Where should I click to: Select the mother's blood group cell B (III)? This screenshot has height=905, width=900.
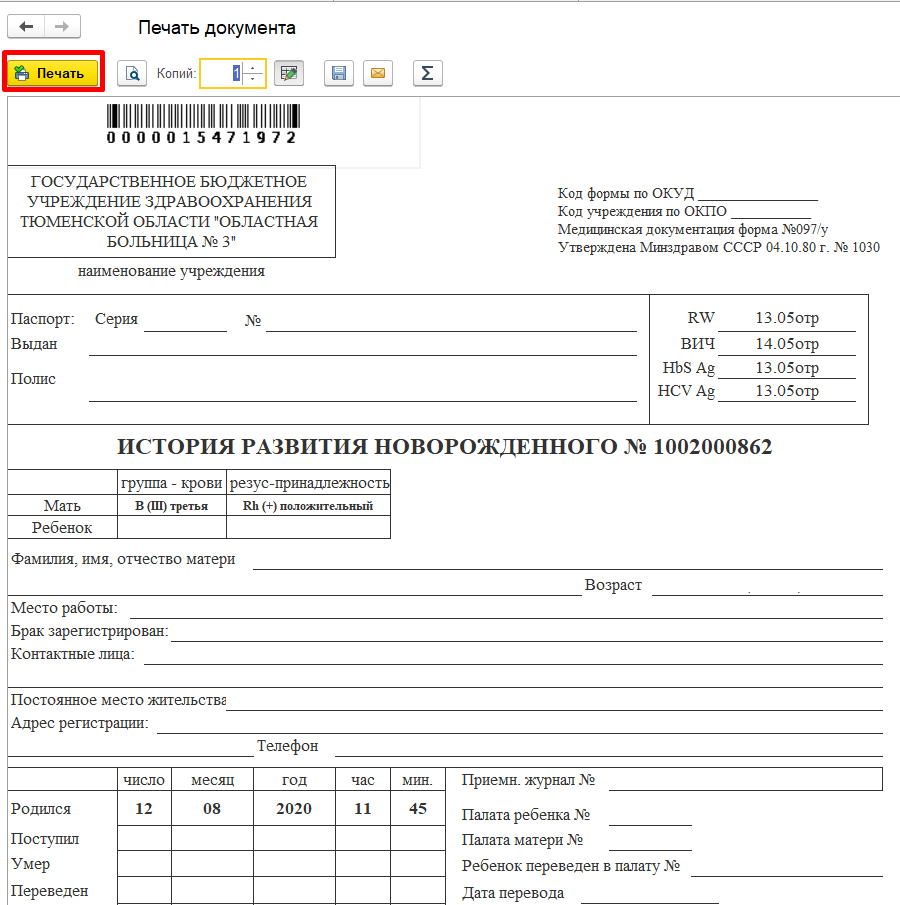(x=171, y=506)
